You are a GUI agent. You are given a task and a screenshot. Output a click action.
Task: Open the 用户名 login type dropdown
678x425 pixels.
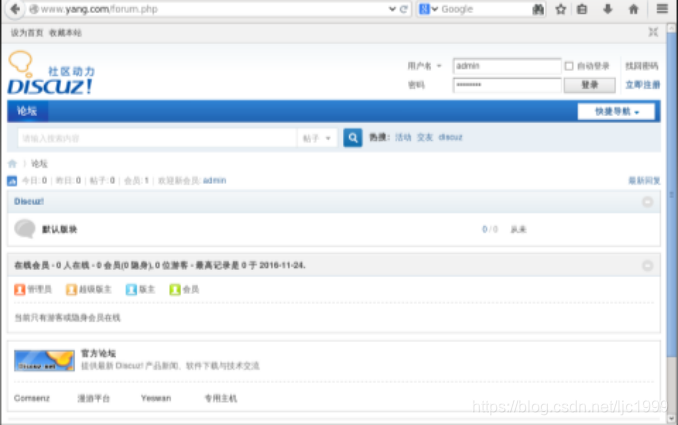tap(424, 66)
